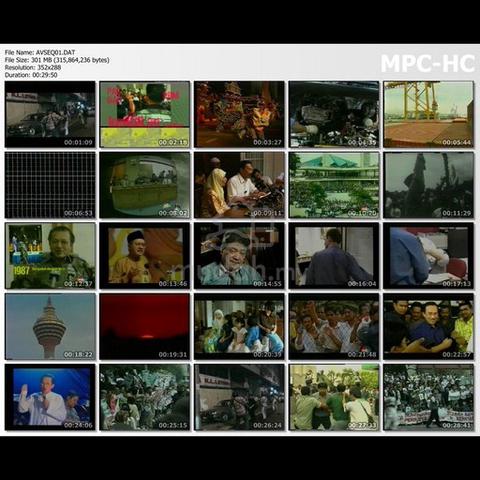480x480 pixels.
Task: Click the lion dance frame at 00:03:27
Action: point(239,114)
